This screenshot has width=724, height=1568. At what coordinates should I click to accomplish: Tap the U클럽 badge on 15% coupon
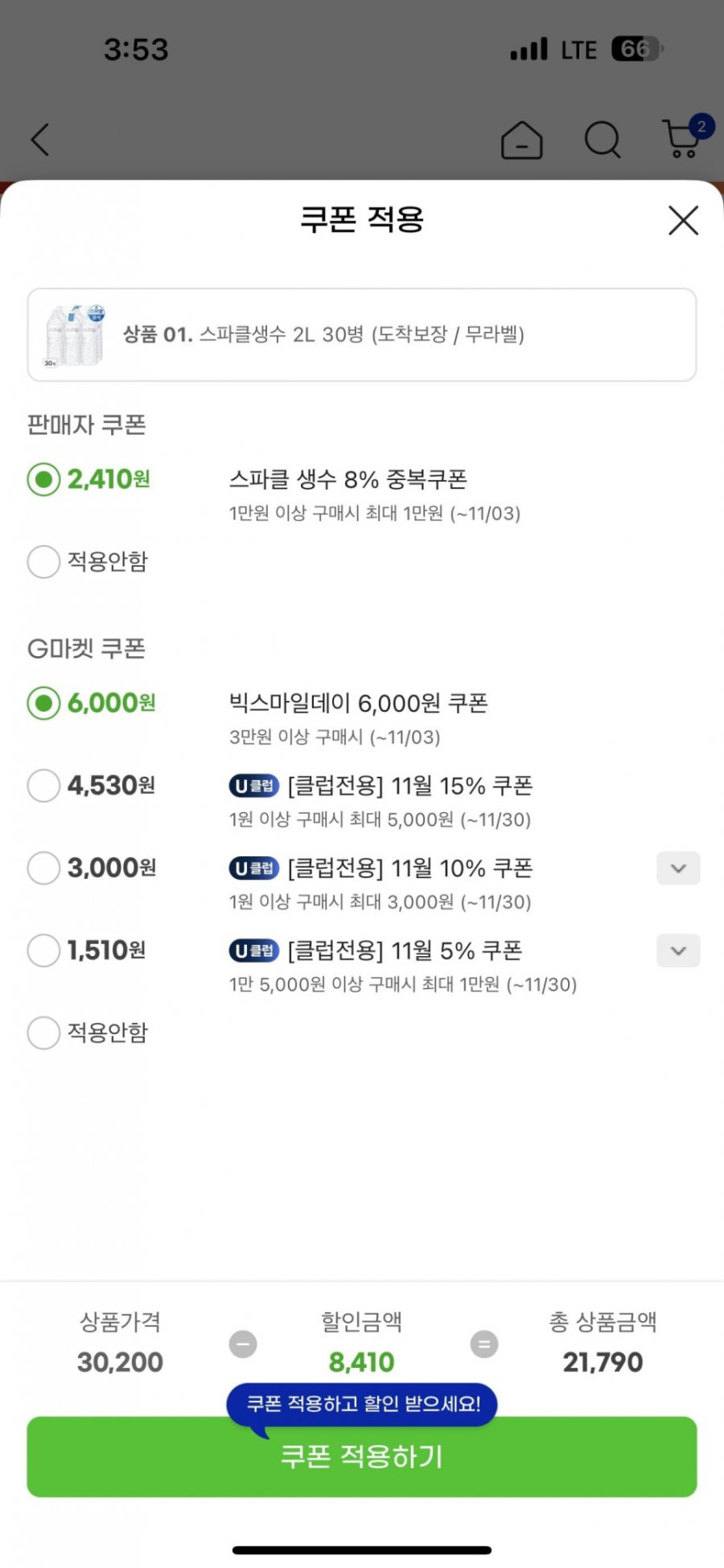tap(253, 786)
